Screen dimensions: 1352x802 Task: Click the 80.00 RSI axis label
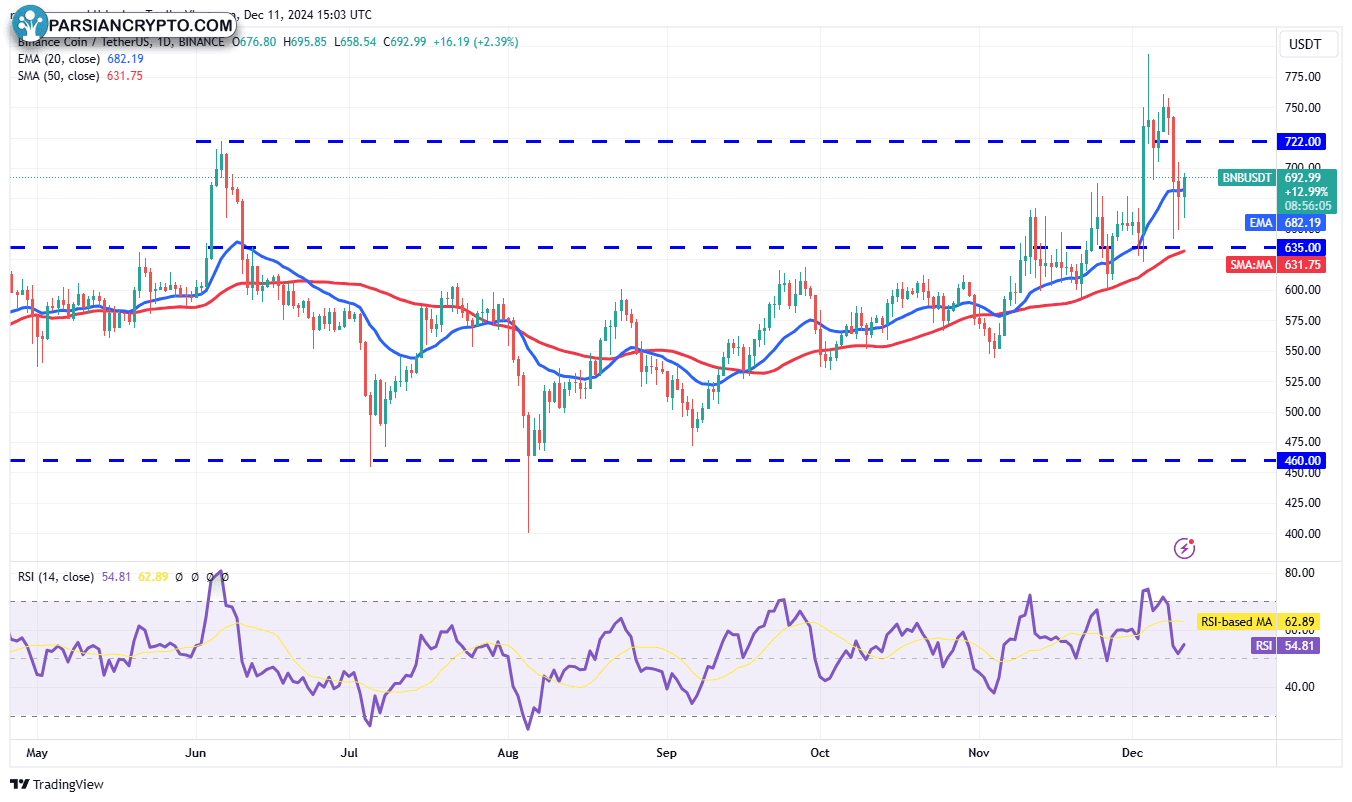[1299, 573]
